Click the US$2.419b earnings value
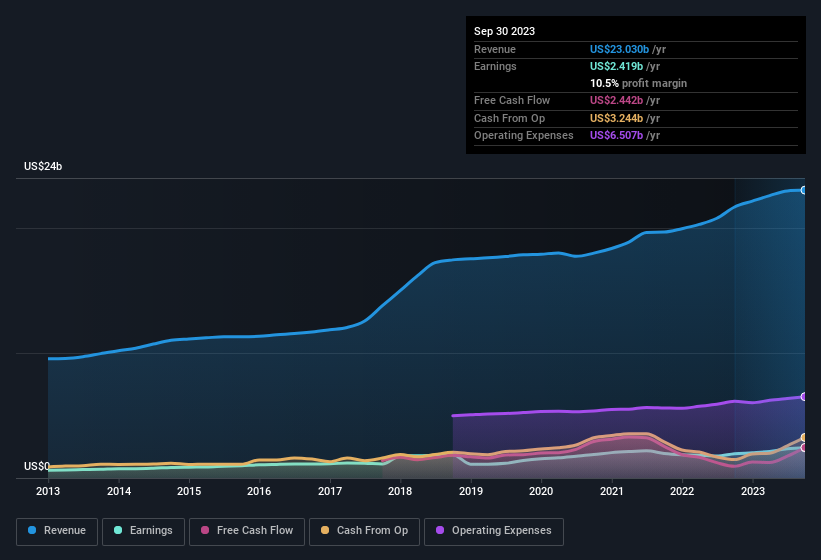The image size is (821, 560). [616, 66]
